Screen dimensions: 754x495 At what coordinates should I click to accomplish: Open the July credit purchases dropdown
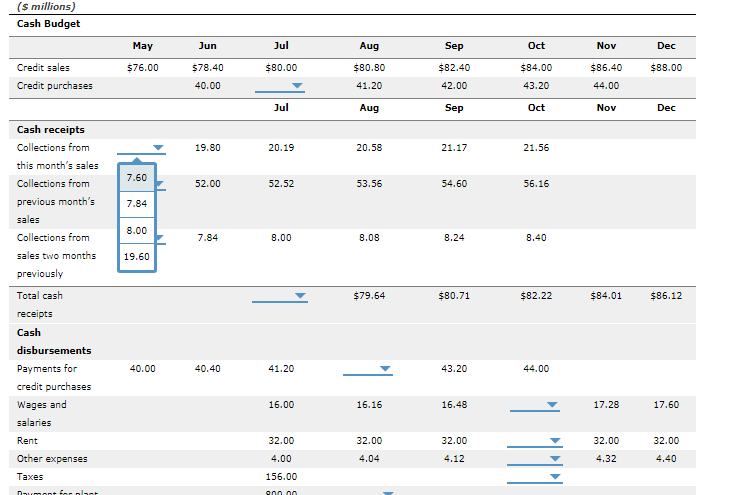tap(280, 86)
